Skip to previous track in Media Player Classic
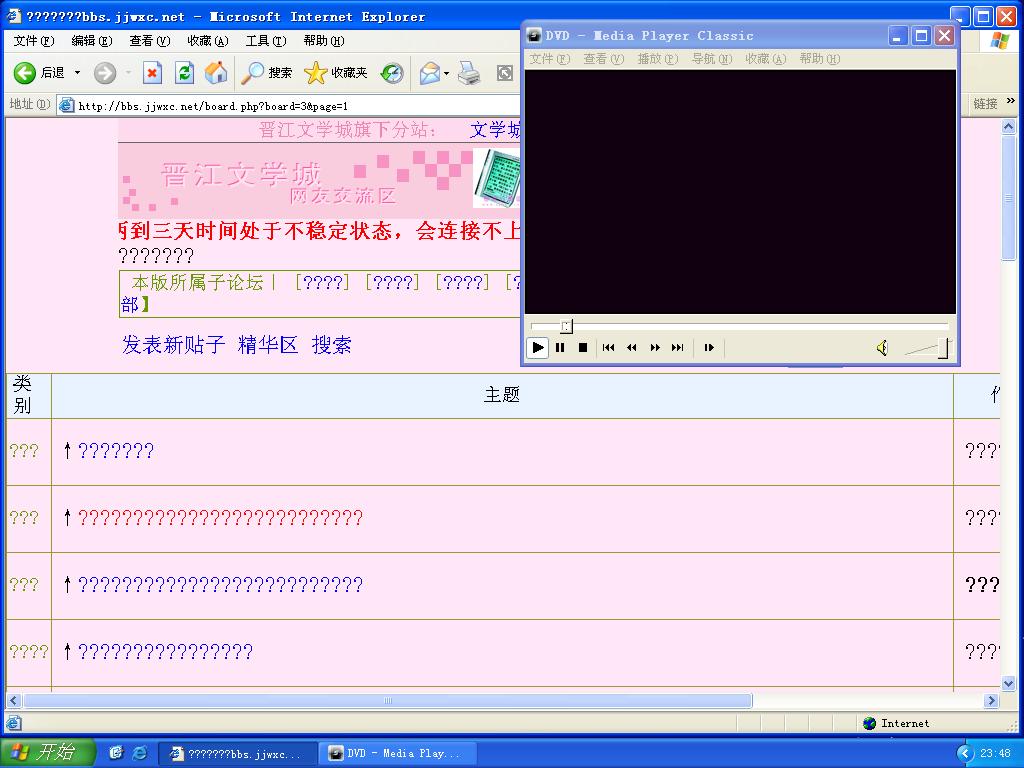The width and height of the screenshot is (1024, 768). coord(608,347)
